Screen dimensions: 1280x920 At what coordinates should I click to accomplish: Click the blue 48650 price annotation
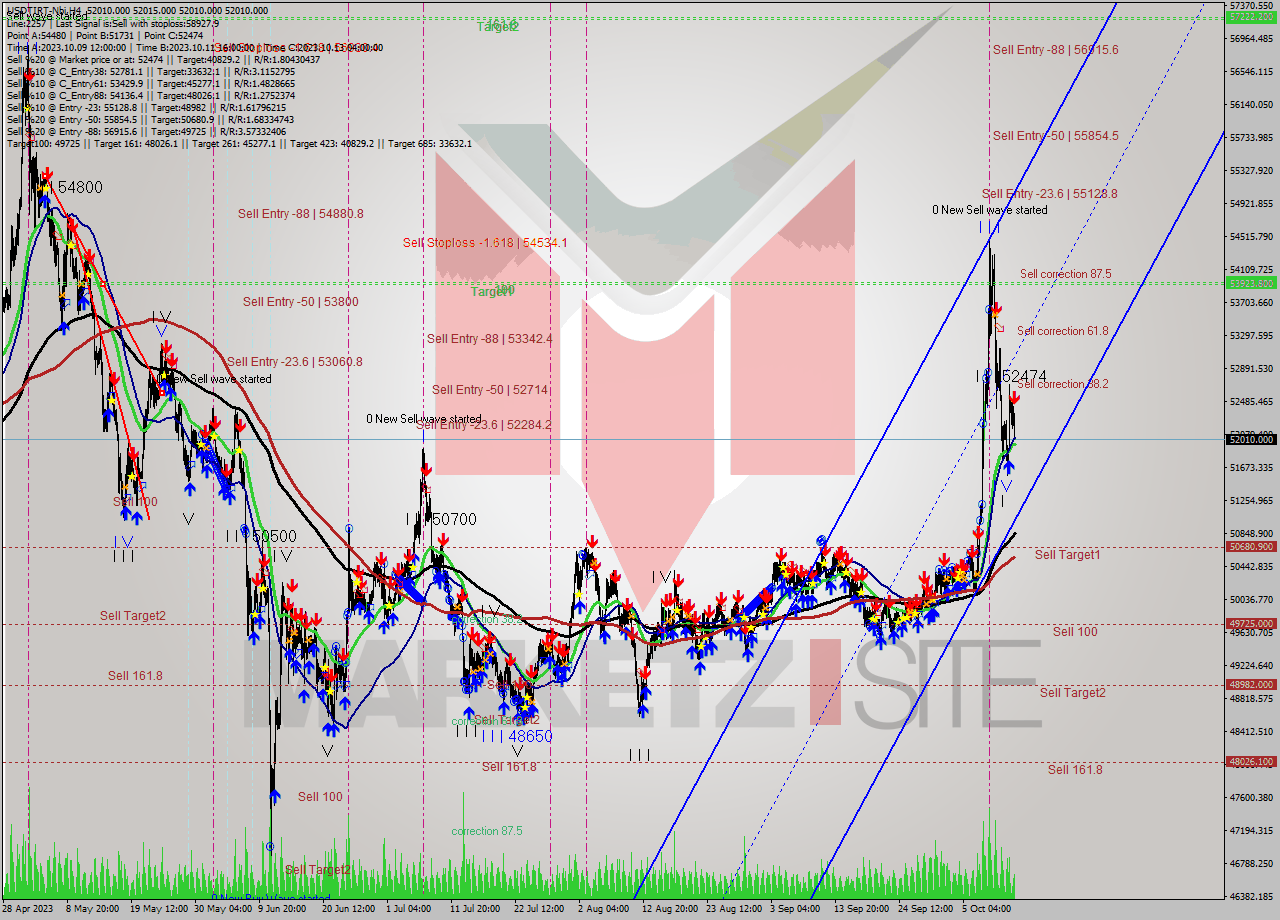(x=530, y=736)
